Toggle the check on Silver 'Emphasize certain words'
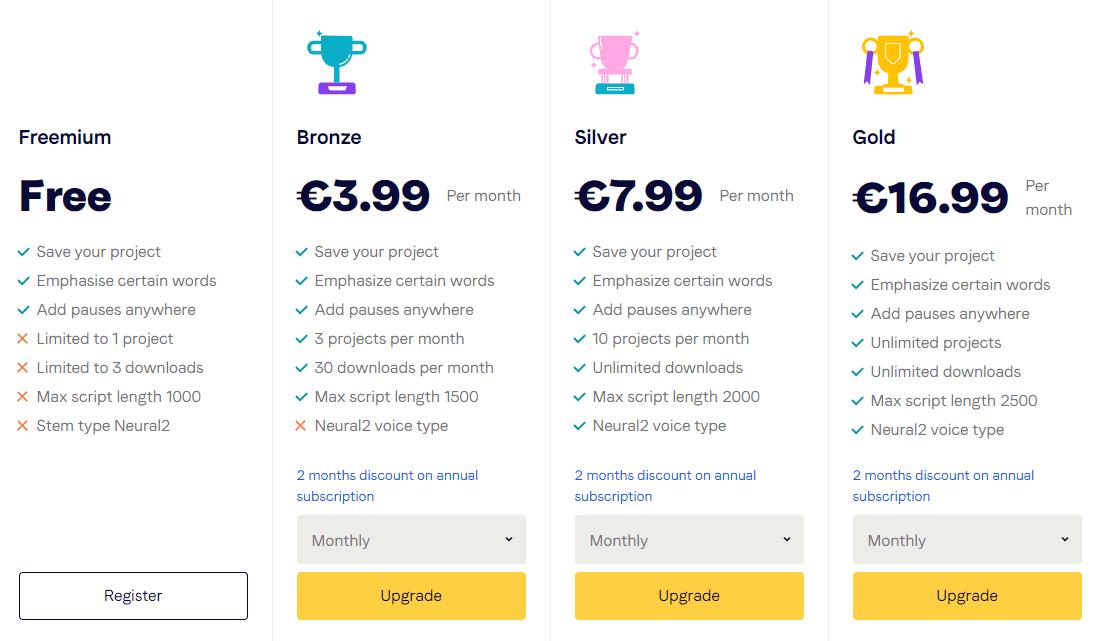The width and height of the screenshot is (1101, 641). click(x=579, y=281)
